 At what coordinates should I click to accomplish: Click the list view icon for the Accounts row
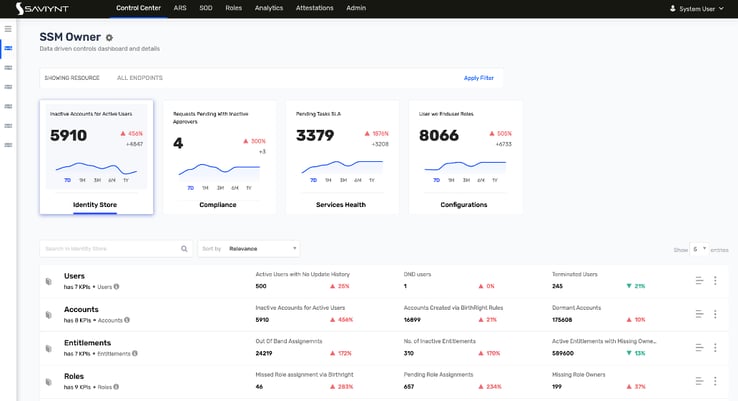point(699,314)
